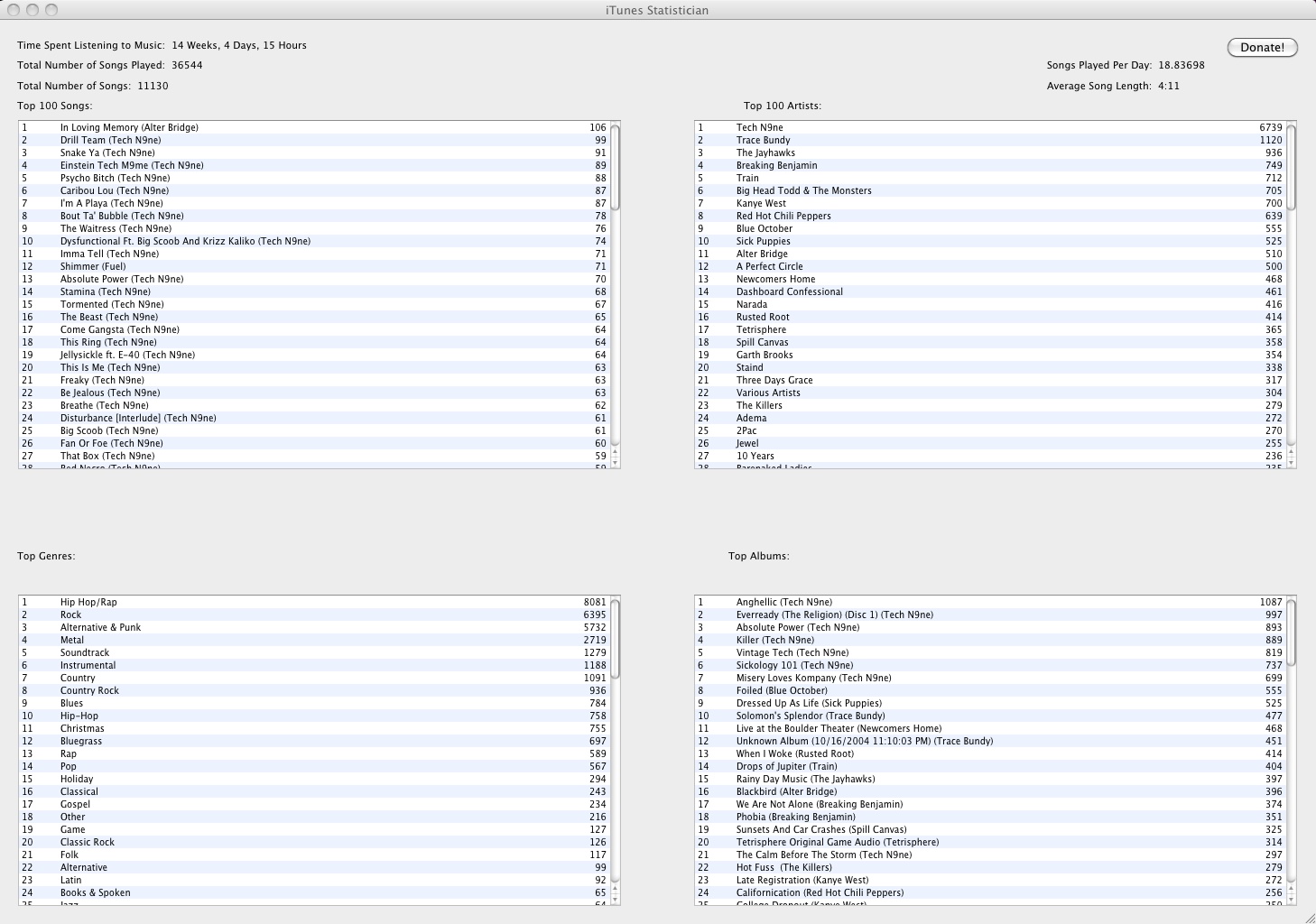Viewport: 1316px width, 924px height.
Task: Select song 'In Loving Memory (Alter Bridge)'
Action: click(x=314, y=127)
